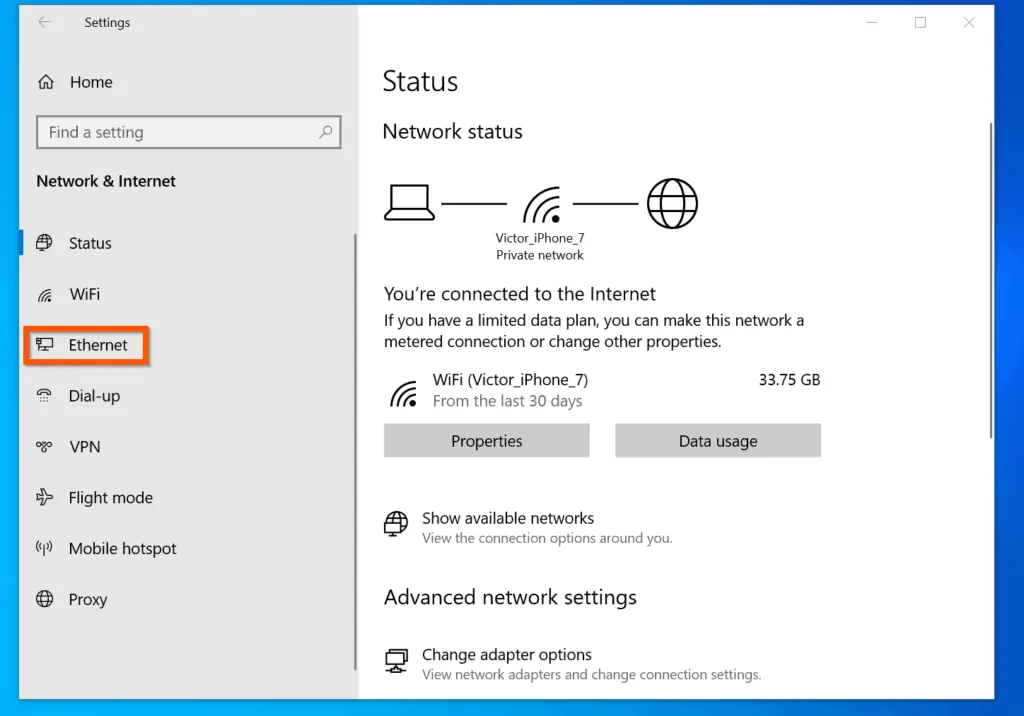Image resolution: width=1024 pixels, height=716 pixels.
Task: Select the VPN icon in the sidebar
Action: click(x=45, y=446)
